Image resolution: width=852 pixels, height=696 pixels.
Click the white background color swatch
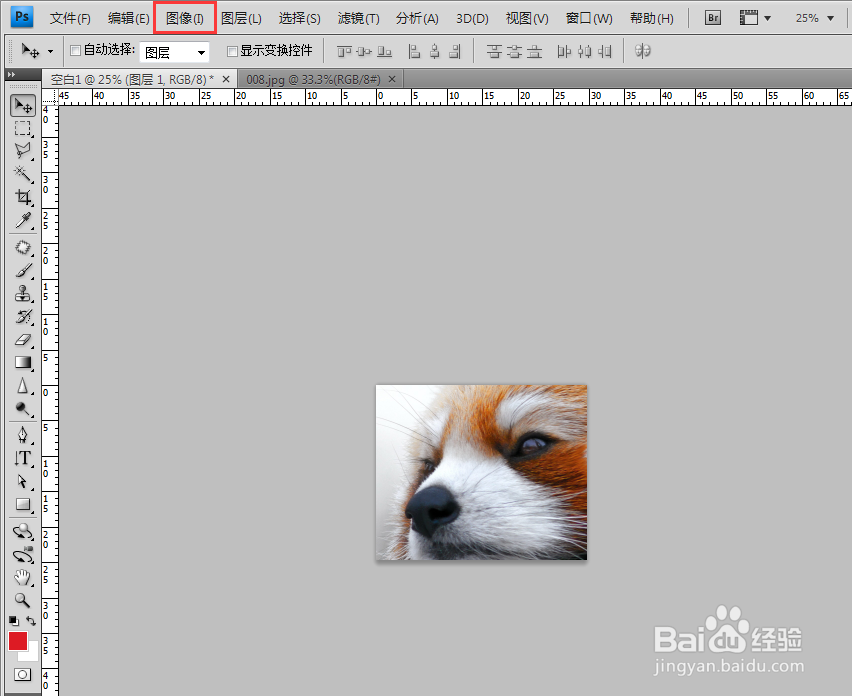(x=33, y=655)
